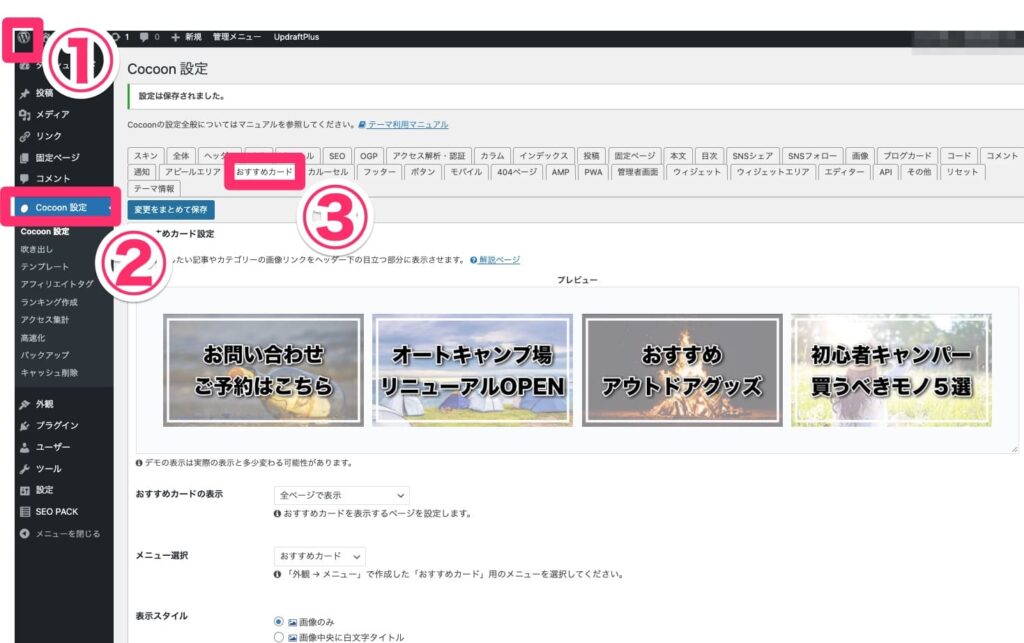
Task: Switch to the 全体 tab
Action: (181, 156)
